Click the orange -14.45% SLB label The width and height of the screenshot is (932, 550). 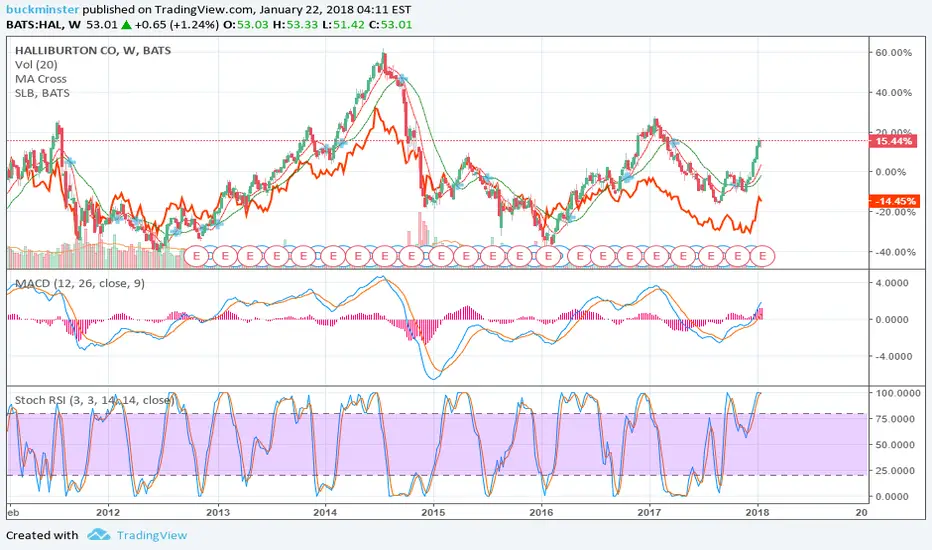[895, 201]
